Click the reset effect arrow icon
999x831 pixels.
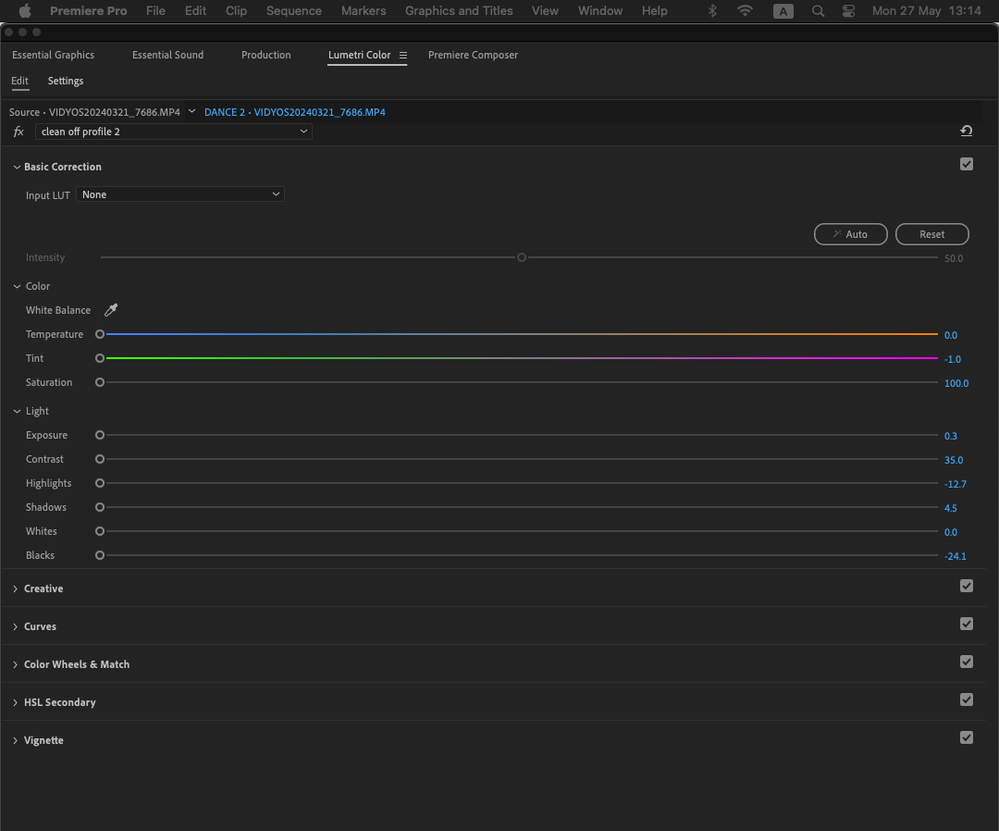pos(966,131)
